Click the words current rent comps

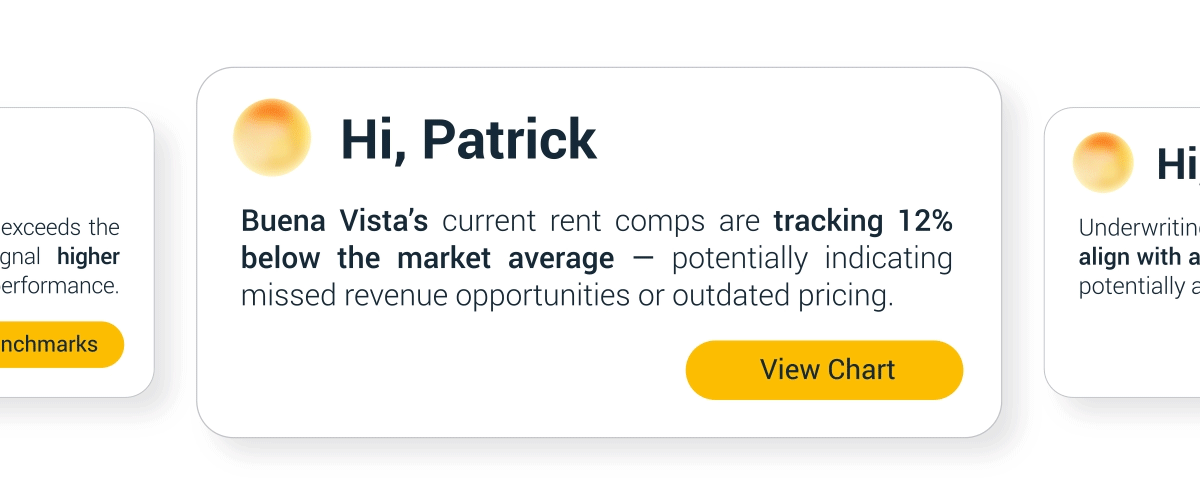602,221
